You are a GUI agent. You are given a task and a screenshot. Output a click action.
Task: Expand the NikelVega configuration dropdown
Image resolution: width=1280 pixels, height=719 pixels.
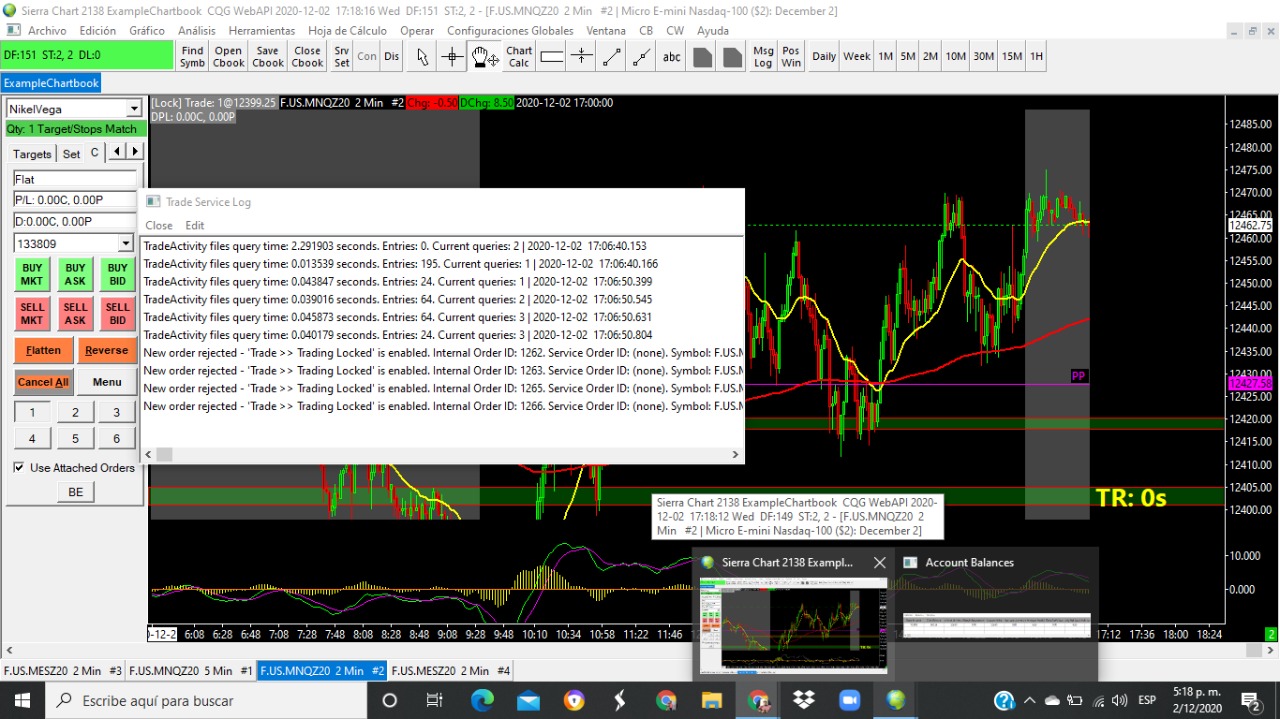pos(134,108)
